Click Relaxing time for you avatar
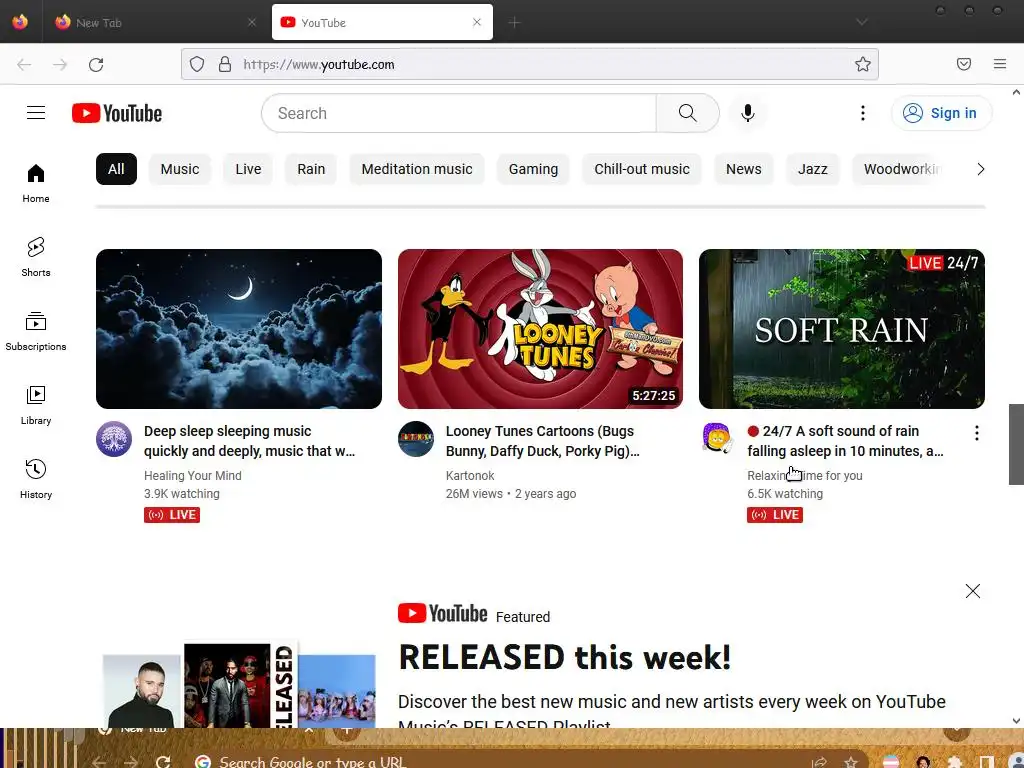Viewport: 1024px width, 768px height. click(x=717, y=438)
